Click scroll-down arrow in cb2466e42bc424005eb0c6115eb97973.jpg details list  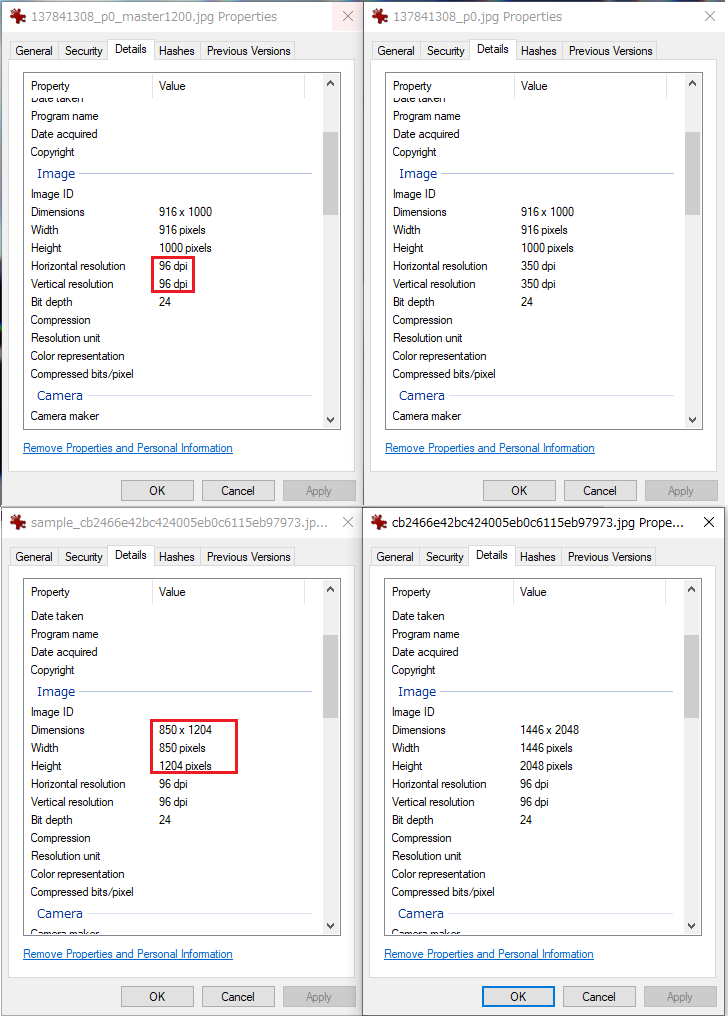(x=691, y=926)
